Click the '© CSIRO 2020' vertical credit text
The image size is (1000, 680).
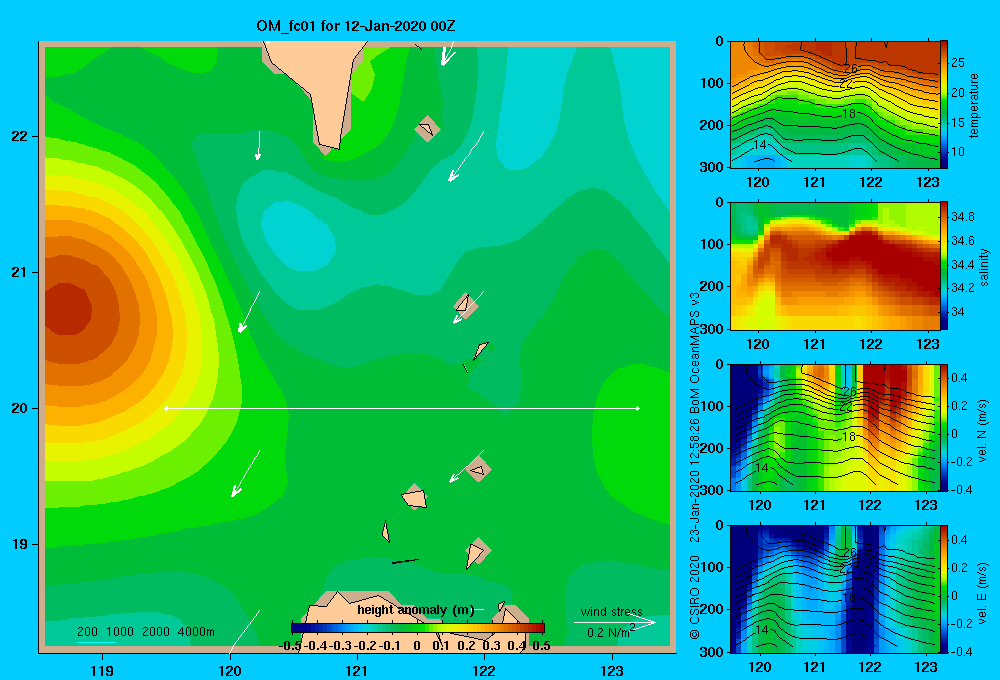point(695,597)
